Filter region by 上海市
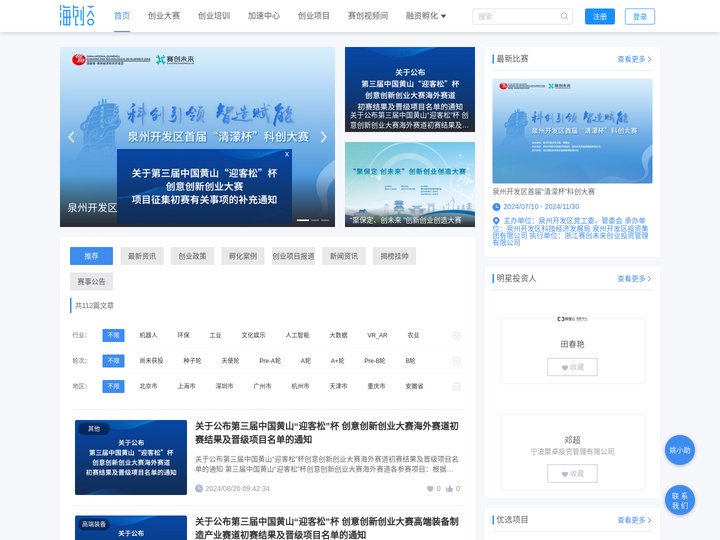This screenshot has width=720, height=540. coord(186,387)
